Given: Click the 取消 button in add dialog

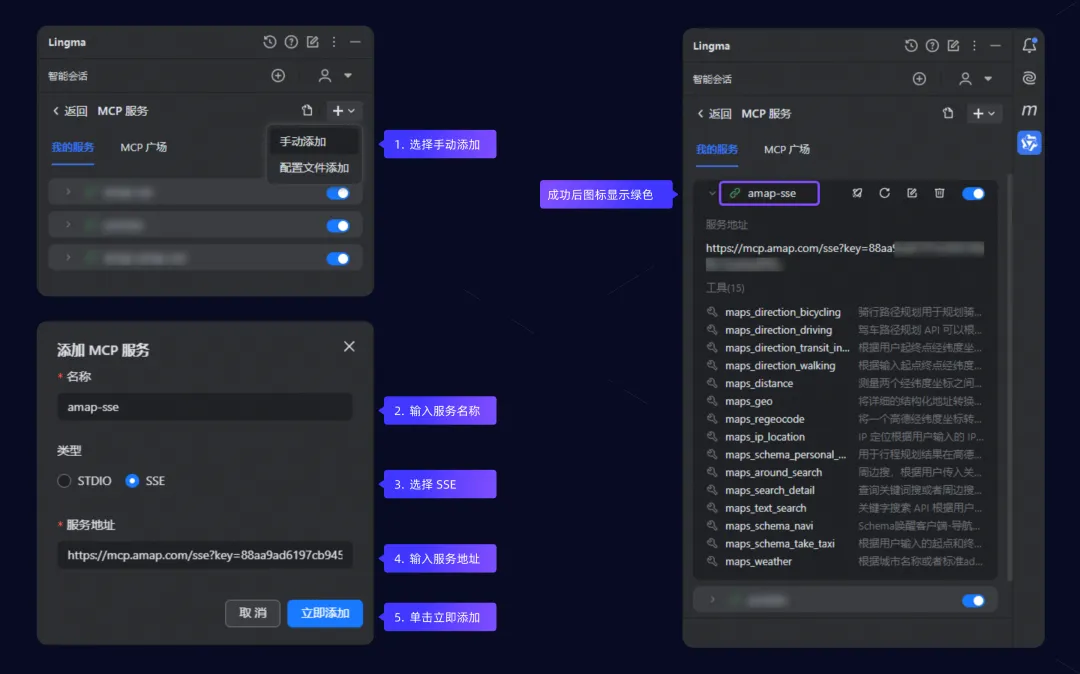Looking at the screenshot, I should click(253, 613).
